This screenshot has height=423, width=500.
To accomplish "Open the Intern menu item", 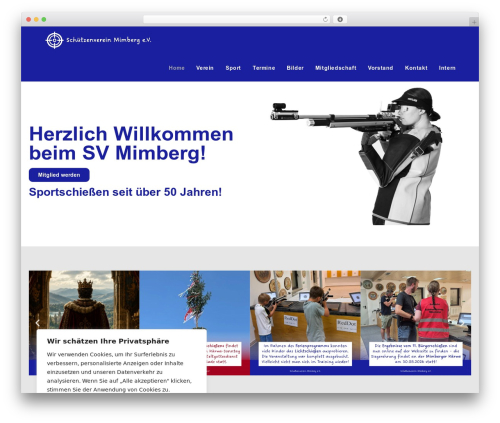I will point(447,68).
